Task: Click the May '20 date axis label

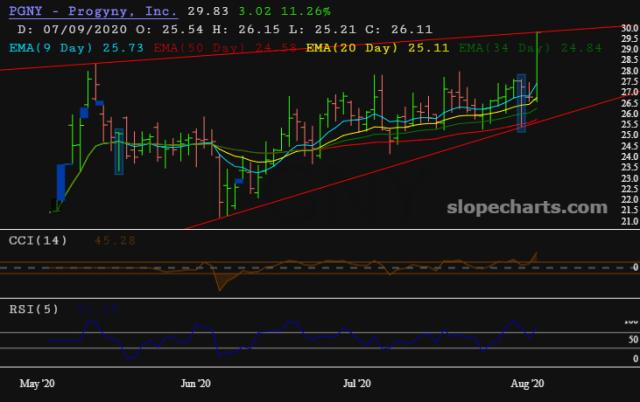Action: pyautogui.click(x=38, y=383)
